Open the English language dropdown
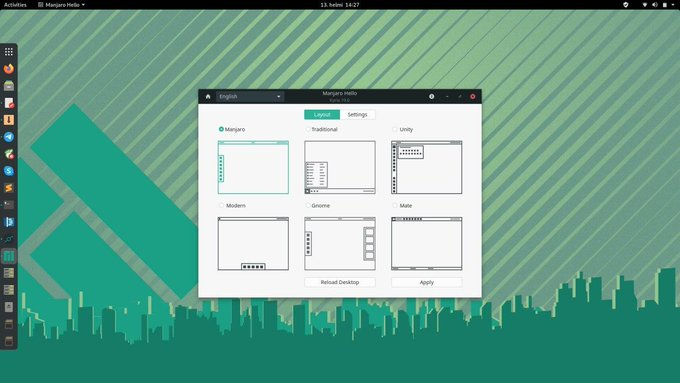Image resolution: width=680 pixels, height=383 pixels. pos(250,96)
